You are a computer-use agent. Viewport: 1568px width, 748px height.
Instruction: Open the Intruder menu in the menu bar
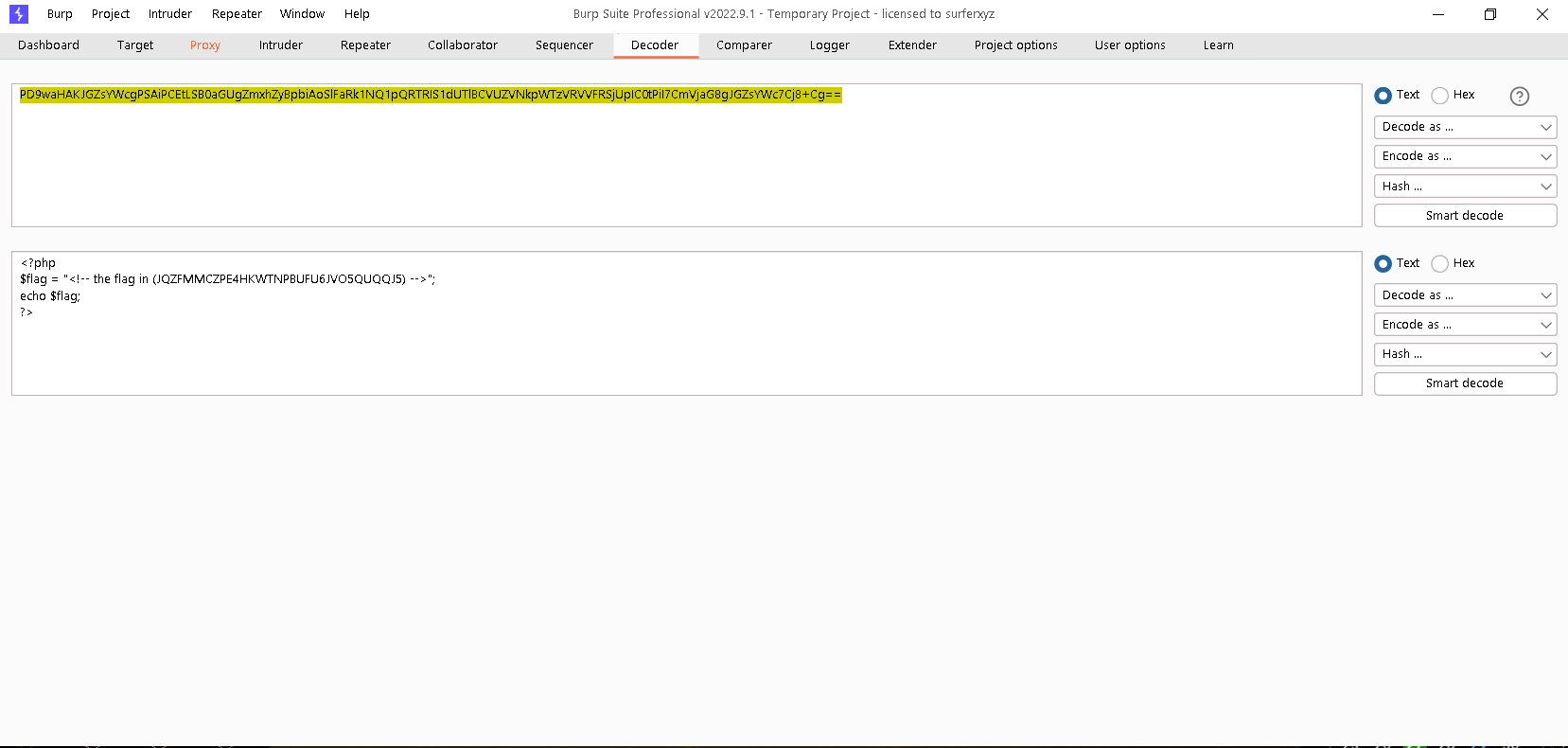170,14
